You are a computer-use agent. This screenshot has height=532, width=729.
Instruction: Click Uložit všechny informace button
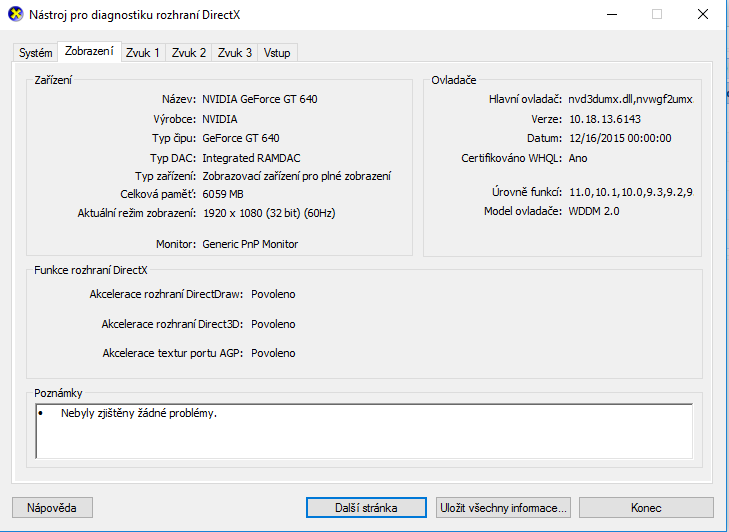(504, 508)
